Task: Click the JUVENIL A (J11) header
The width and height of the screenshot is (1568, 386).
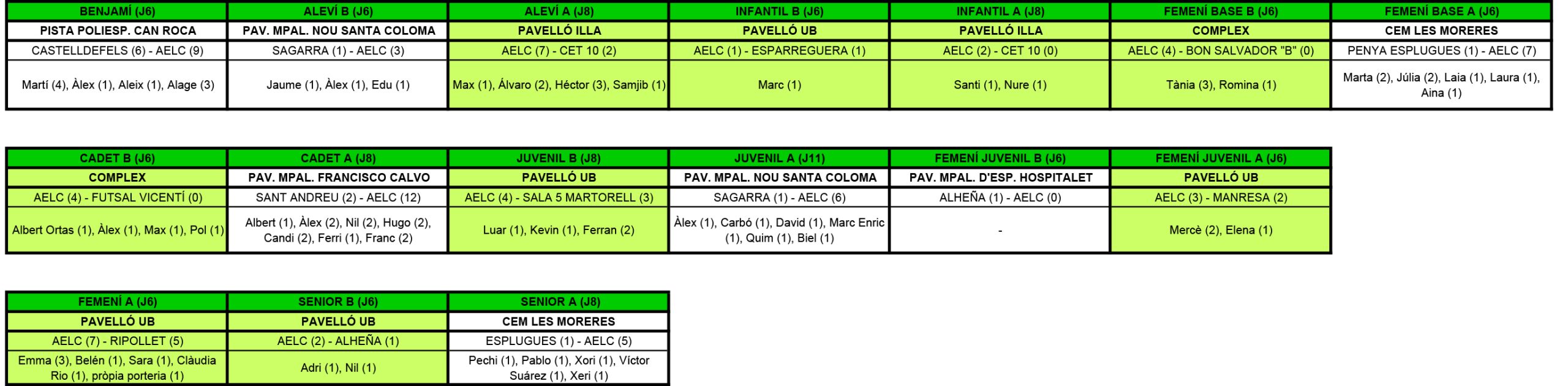Action: 779,158
